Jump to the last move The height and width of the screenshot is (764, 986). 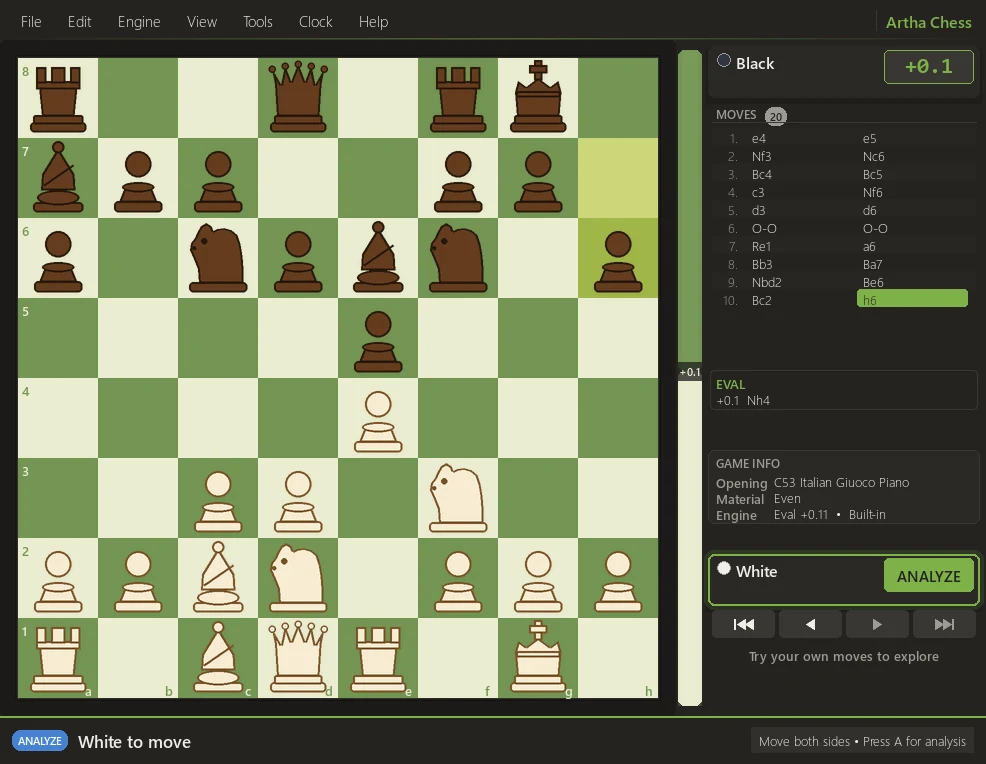[944, 624]
